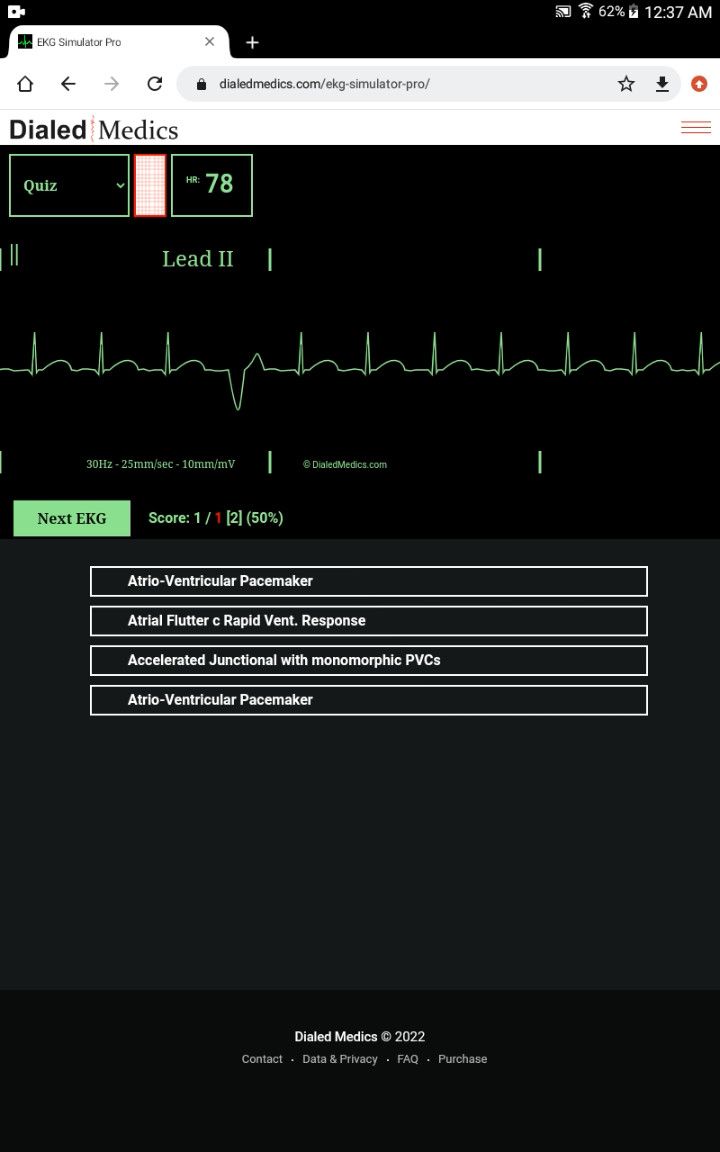This screenshot has width=720, height=1152.
Task: Close the EKG Simulator Pro tab
Action: (x=209, y=42)
